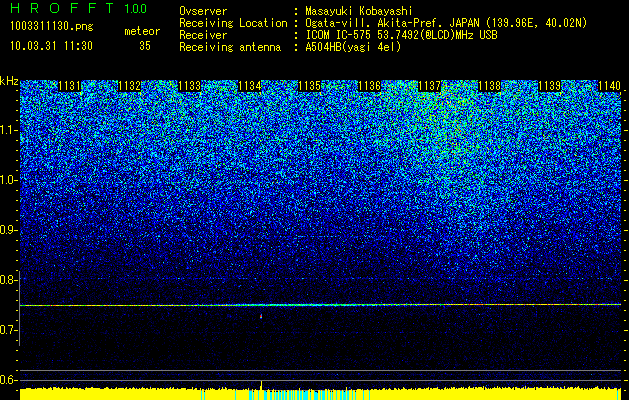The height and width of the screenshot is (400, 629).
Task: Click the 1.1 kHz axis label
Action: [x=8, y=130]
